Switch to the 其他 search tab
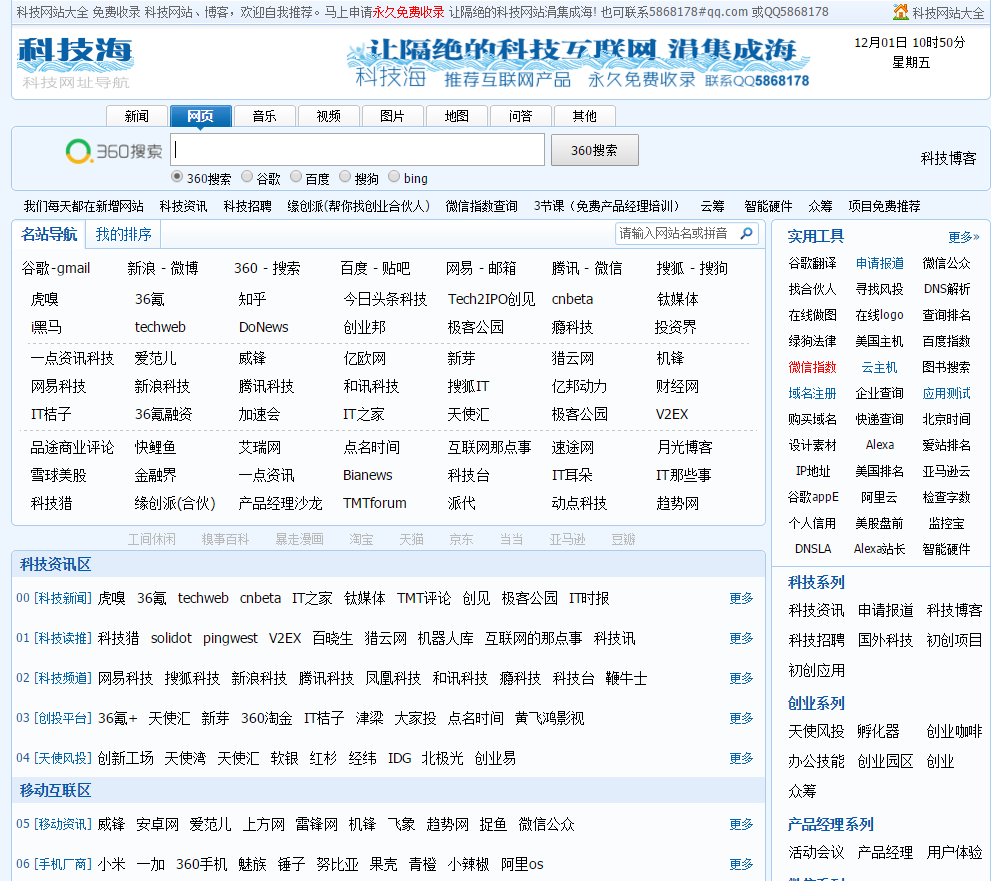Viewport: 991px width, 881px height. coord(585,116)
